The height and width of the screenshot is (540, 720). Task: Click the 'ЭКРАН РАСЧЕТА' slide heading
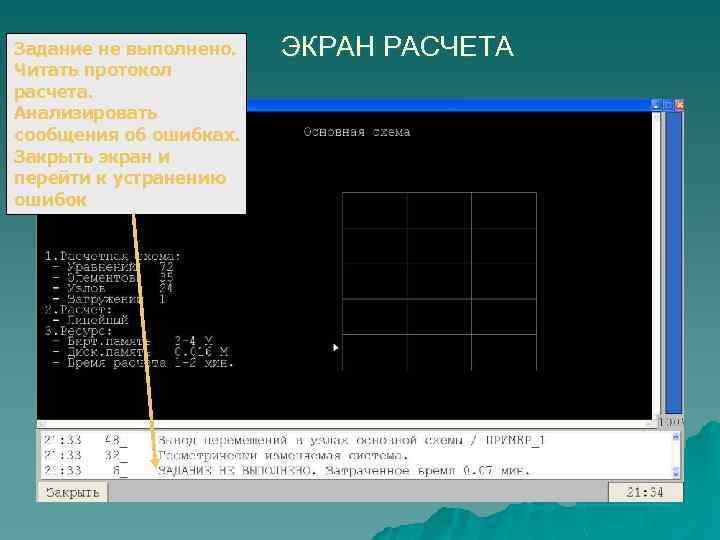point(397,46)
